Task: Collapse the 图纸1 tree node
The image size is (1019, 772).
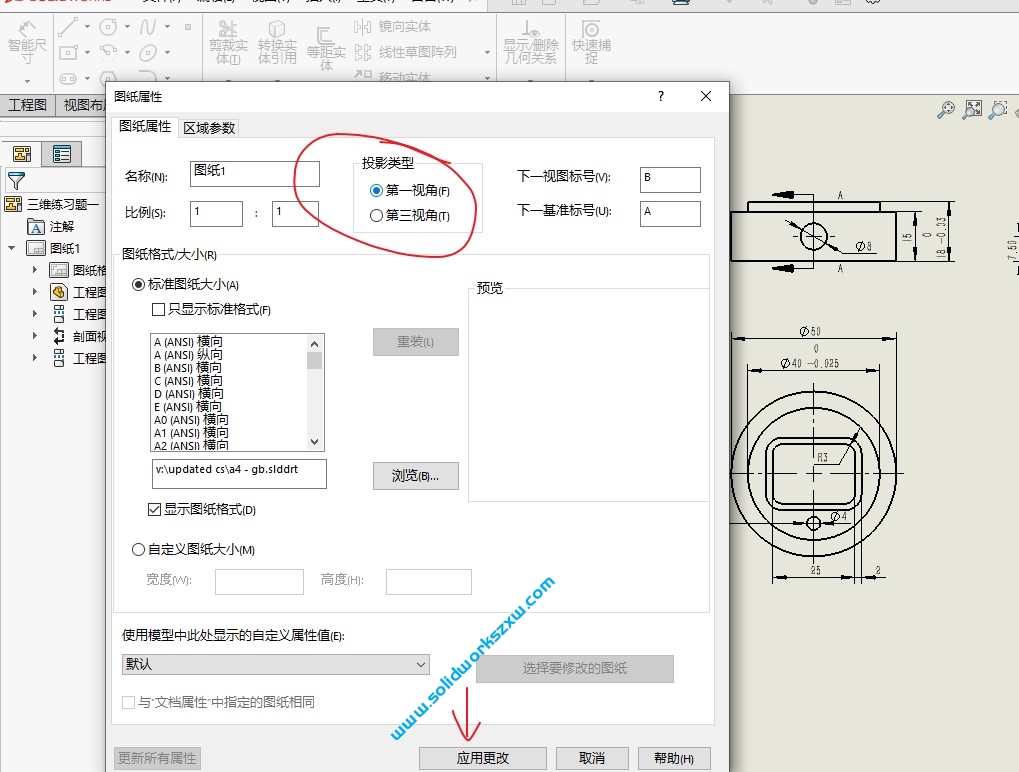Action: pos(12,248)
